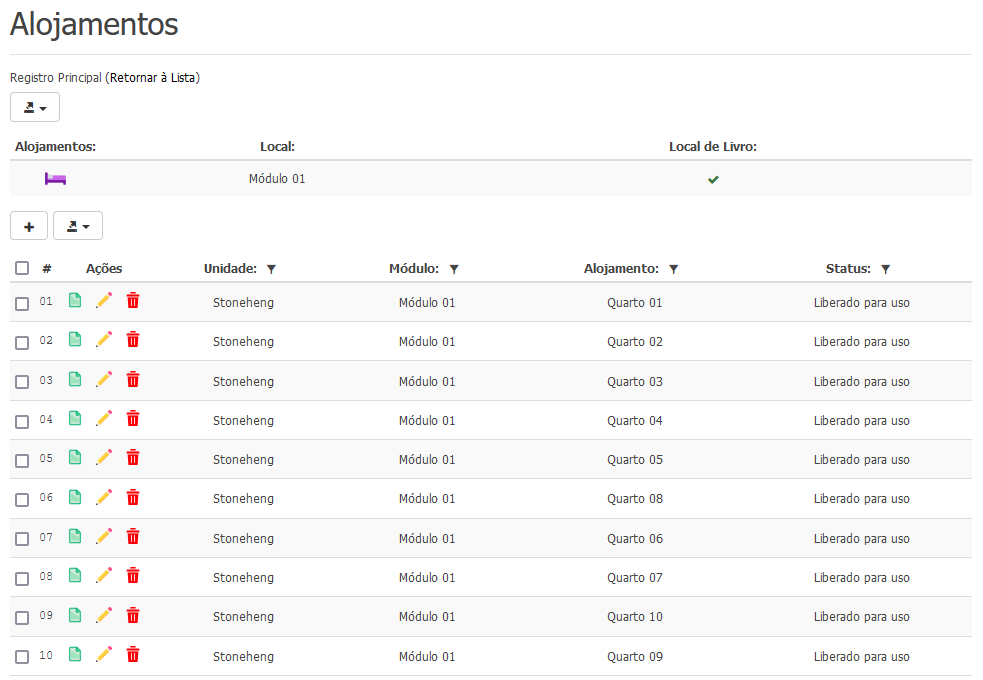The height and width of the screenshot is (680, 983).
Task: Open details of row 05 via green document icon
Action: tap(75, 458)
